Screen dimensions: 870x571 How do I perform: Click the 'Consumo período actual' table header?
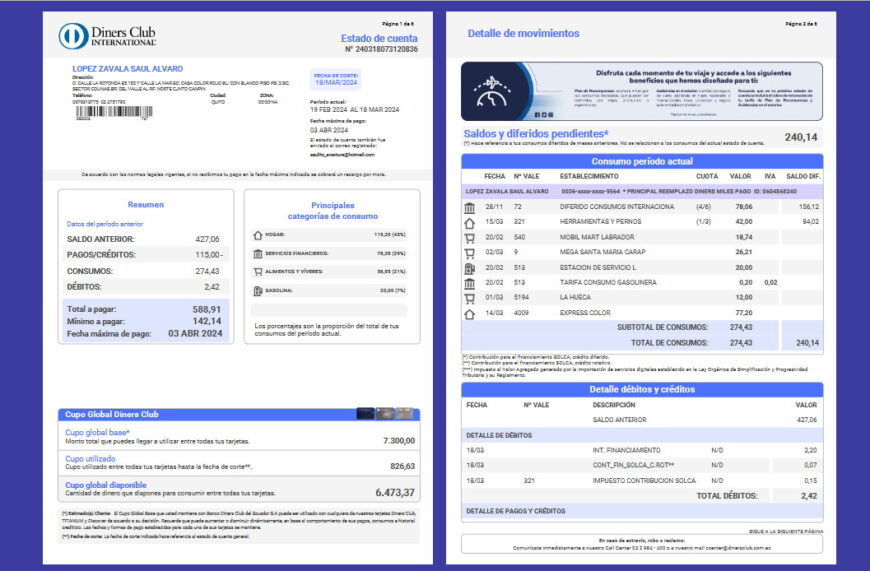click(642, 161)
